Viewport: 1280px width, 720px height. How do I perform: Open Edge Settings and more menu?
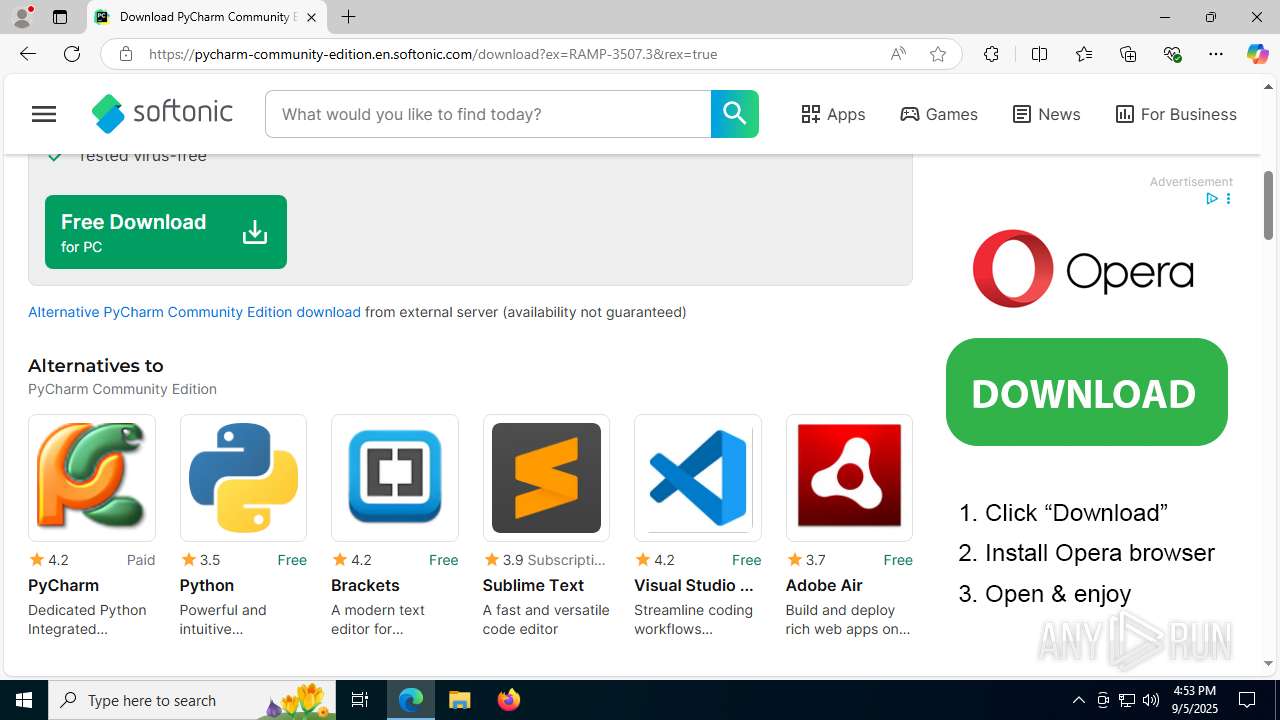pos(1216,54)
